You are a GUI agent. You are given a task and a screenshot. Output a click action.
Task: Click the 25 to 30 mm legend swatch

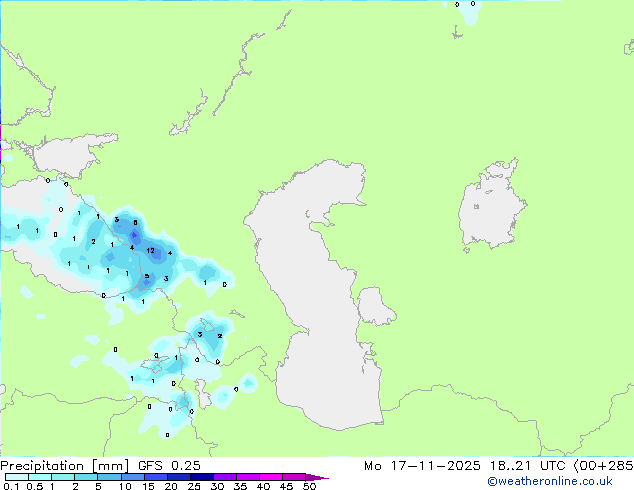coord(202,477)
